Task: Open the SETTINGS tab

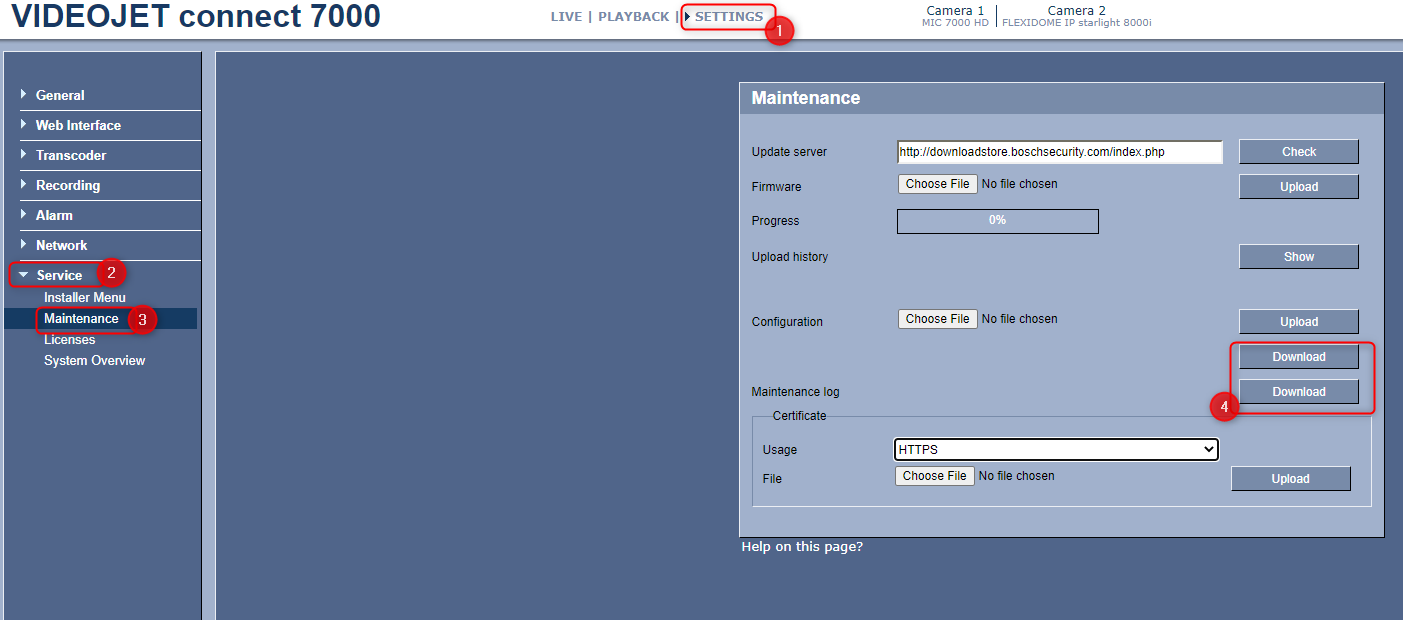Action: point(728,17)
